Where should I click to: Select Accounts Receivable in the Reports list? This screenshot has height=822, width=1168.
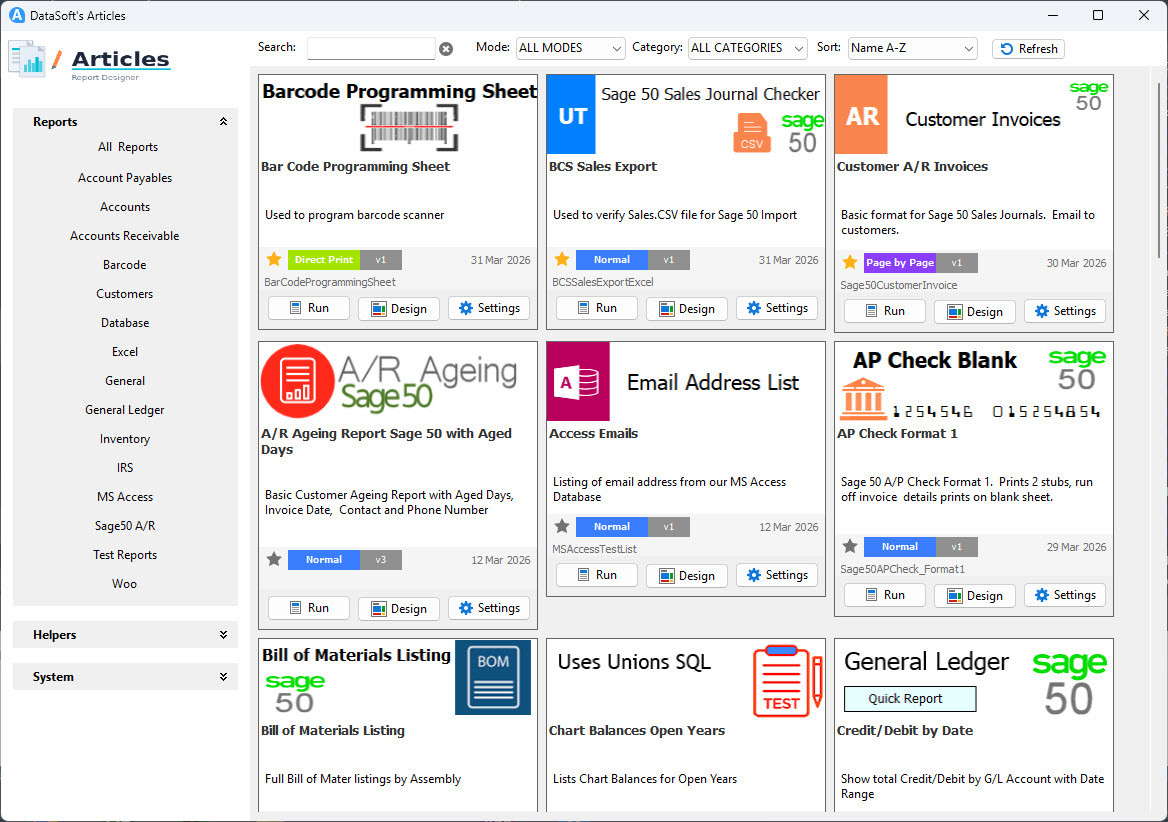[x=125, y=236]
